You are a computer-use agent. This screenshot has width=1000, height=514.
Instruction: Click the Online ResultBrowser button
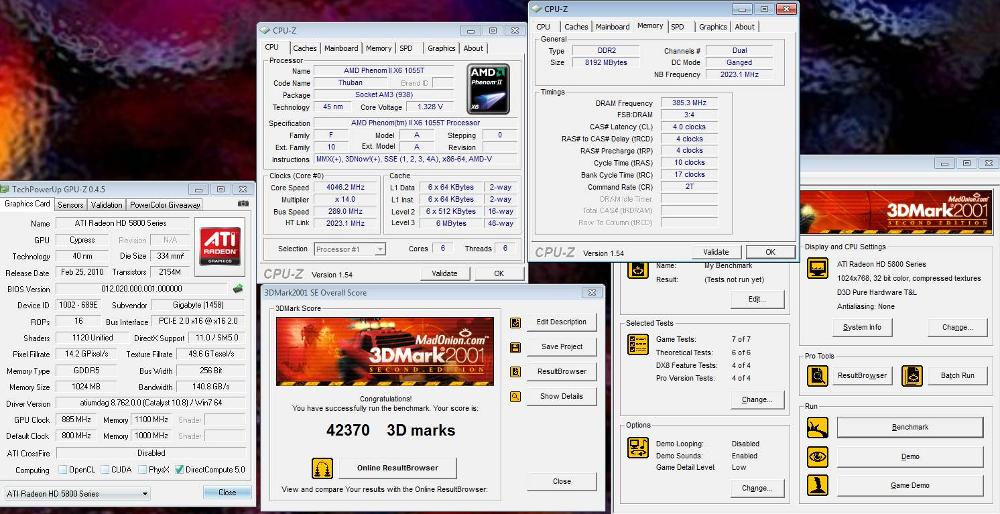pos(397,468)
